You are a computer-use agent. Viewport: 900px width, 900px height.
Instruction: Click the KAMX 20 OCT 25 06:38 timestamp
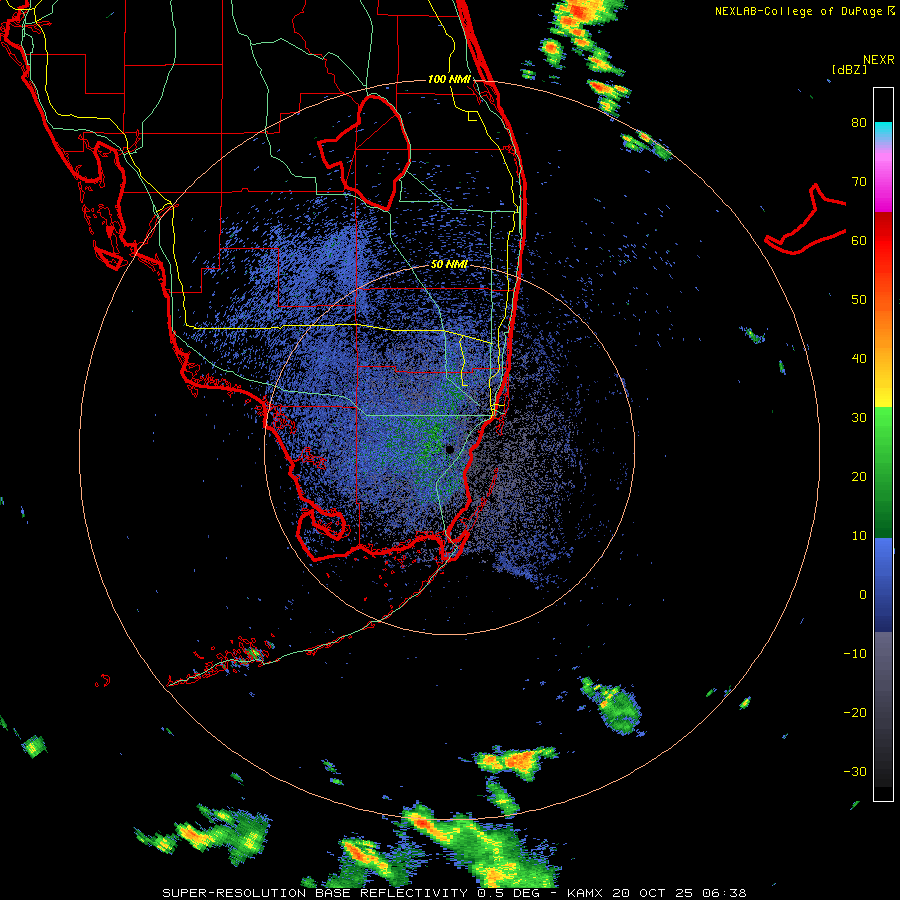click(x=657, y=893)
